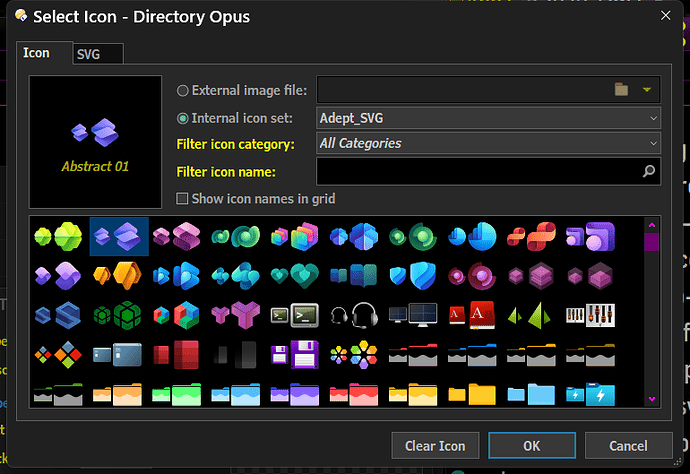Open the Adept_SVG icon set dropdown
The width and height of the screenshot is (690, 474).
(x=488, y=118)
